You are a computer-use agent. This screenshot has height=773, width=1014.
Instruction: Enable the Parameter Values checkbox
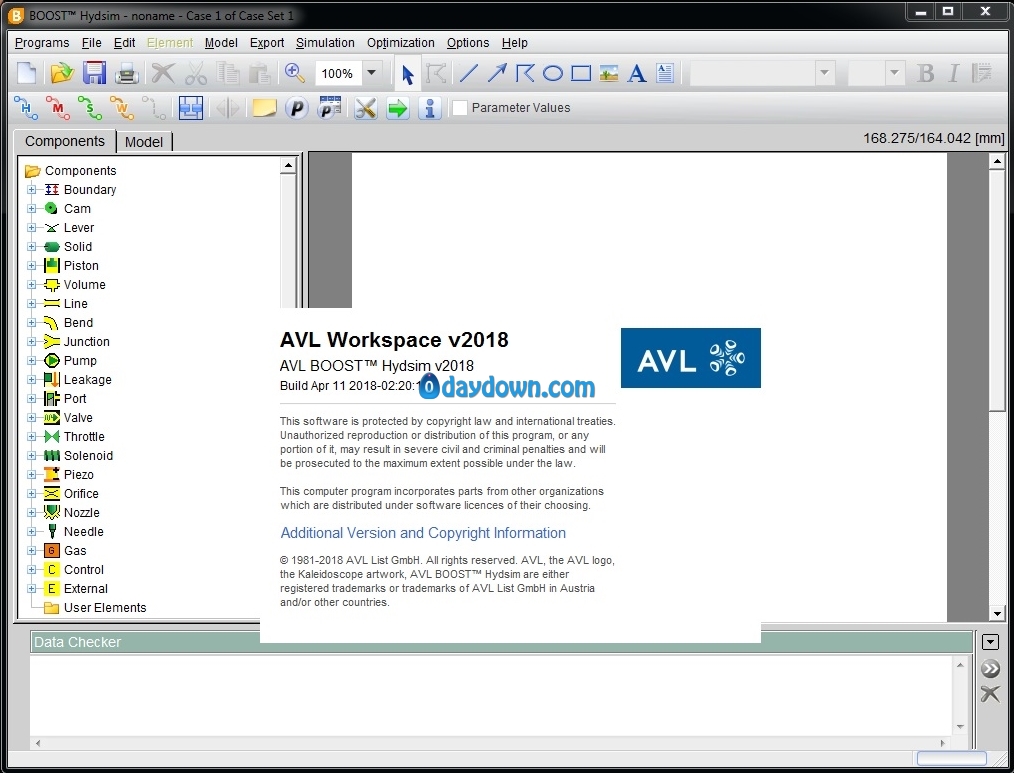point(460,108)
